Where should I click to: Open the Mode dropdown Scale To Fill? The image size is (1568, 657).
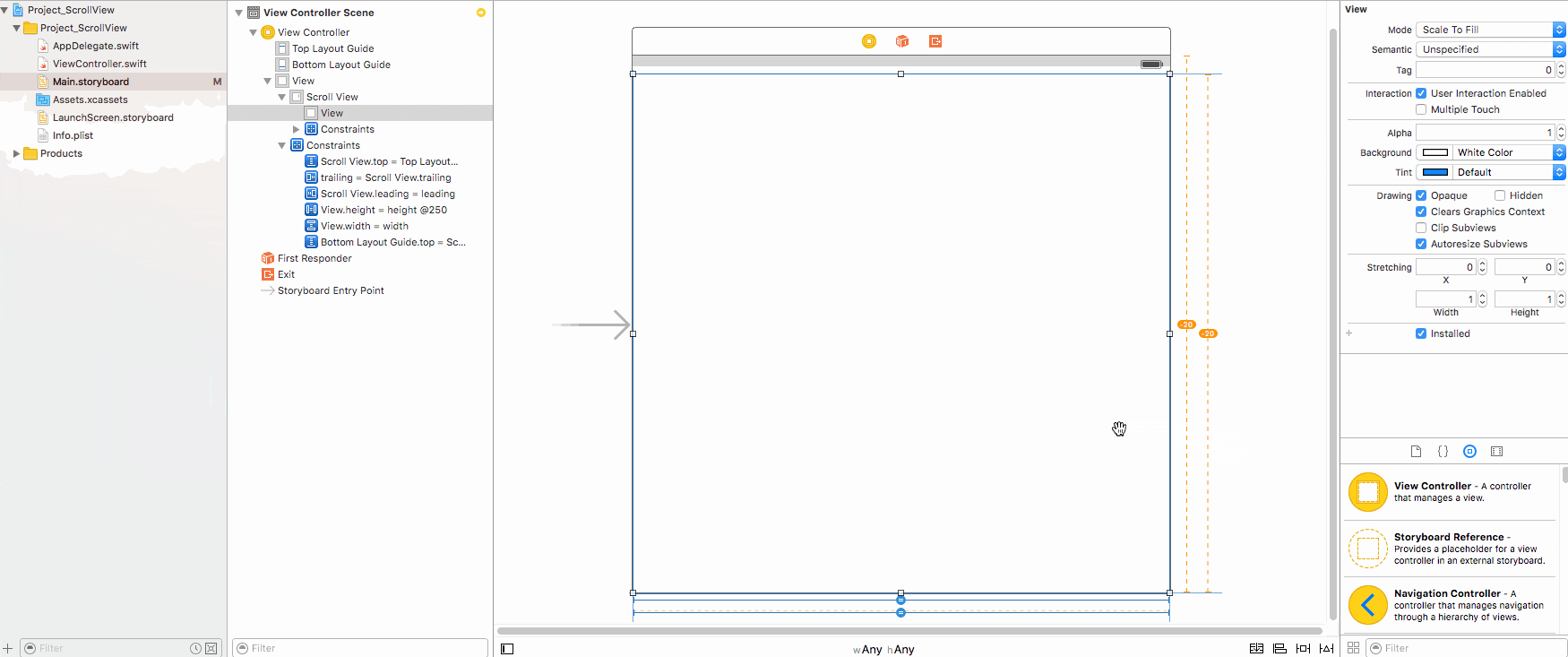[1491, 30]
